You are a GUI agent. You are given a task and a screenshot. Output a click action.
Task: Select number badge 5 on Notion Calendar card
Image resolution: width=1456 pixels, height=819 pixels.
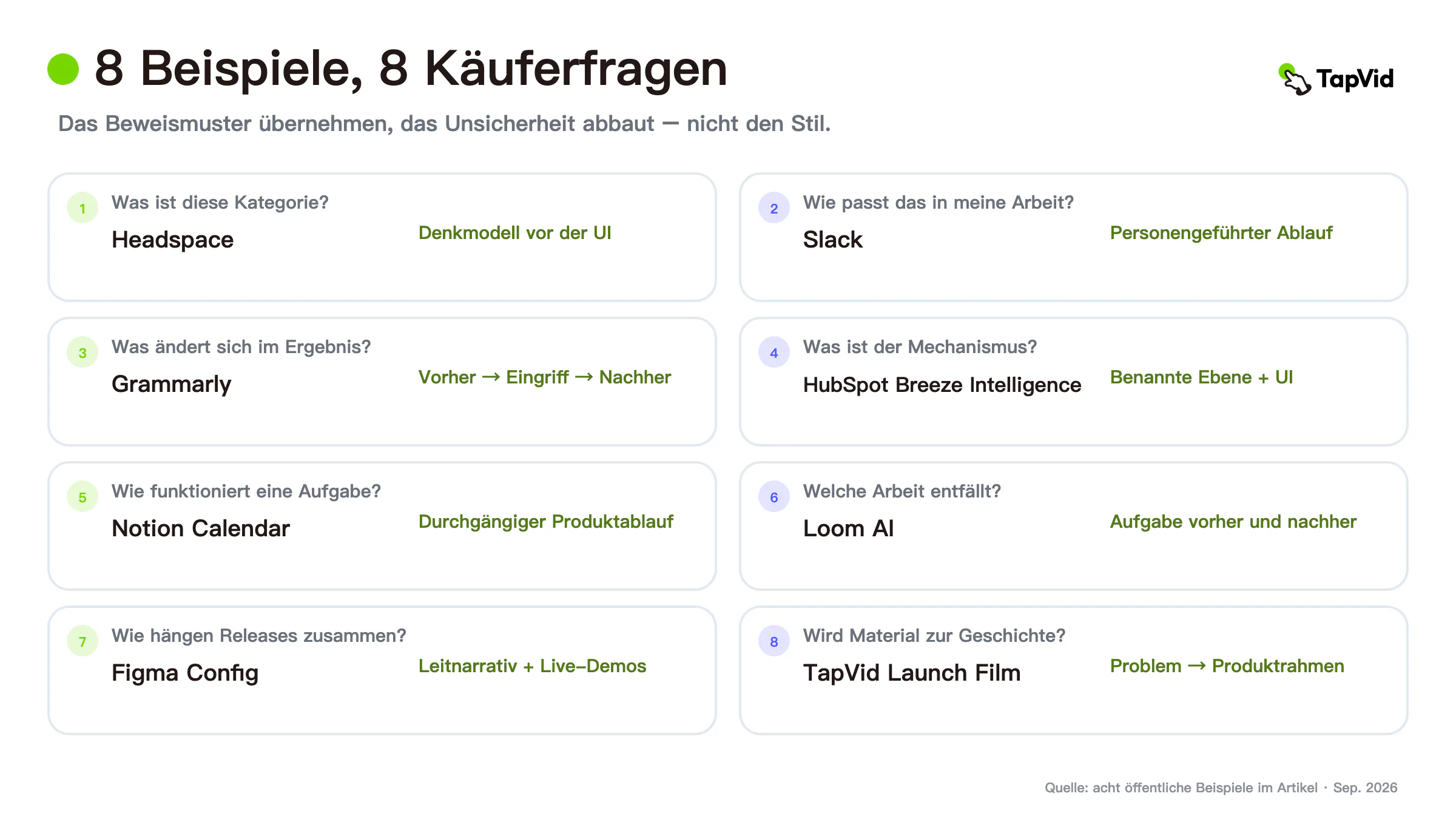pos(83,497)
